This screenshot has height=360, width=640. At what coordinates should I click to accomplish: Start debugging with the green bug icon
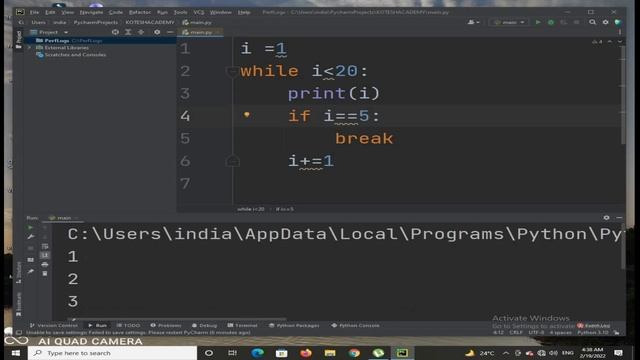(x=551, y=22)
